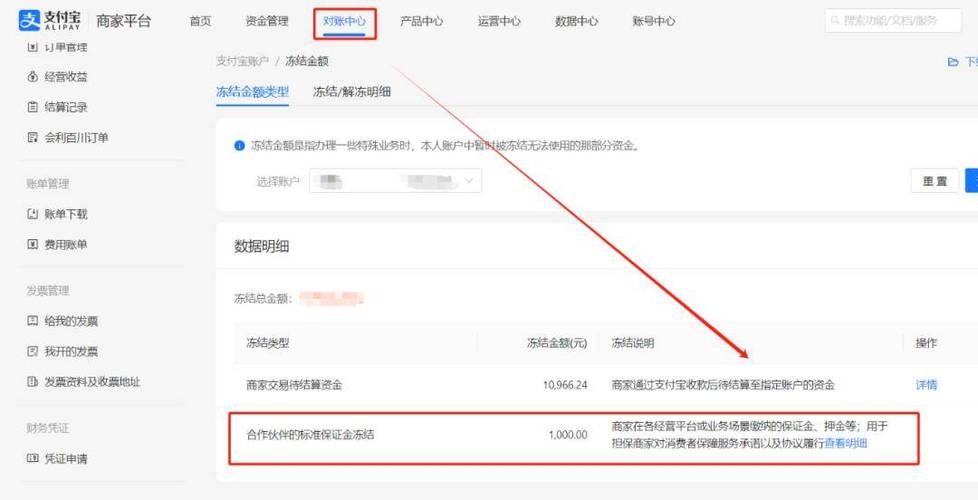Image resolution: width=978 pixels, height=500 pixels.
Task: Select the 商家交易待结算资金 row label
Action: 294,385
